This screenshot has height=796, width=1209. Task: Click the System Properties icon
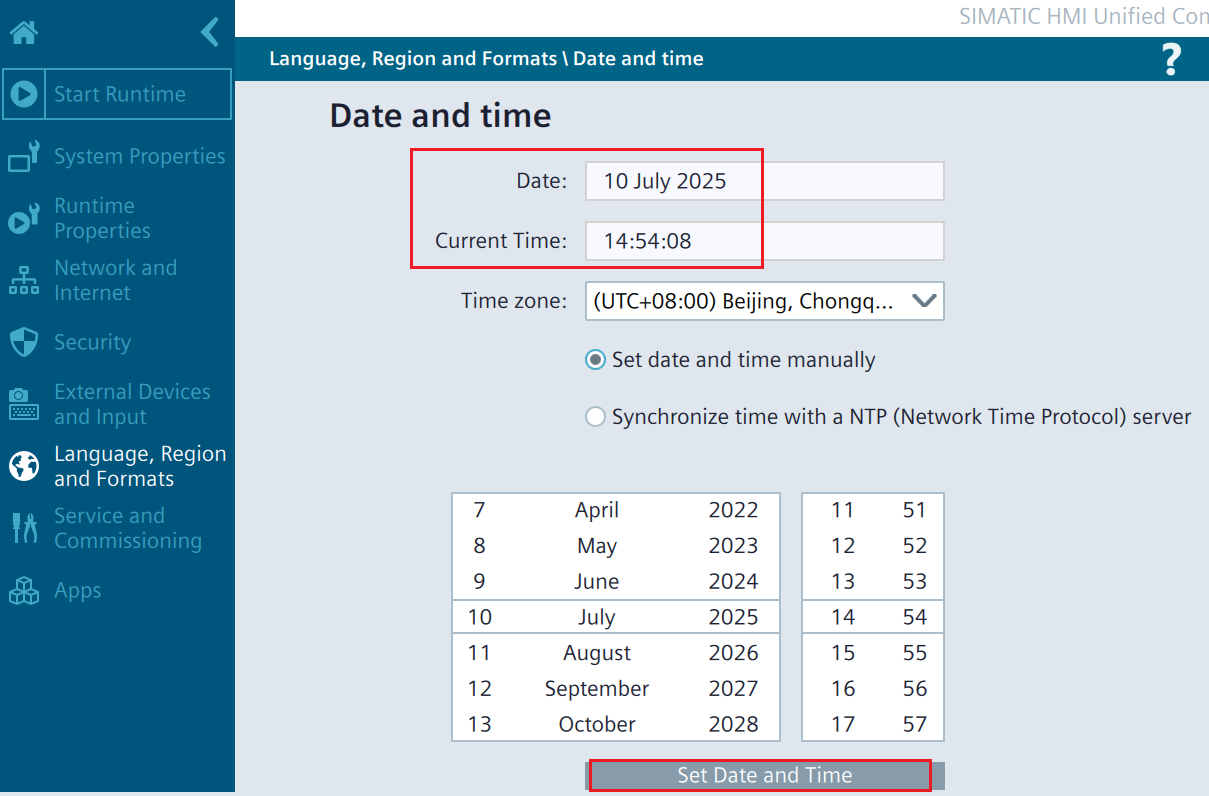24,156
